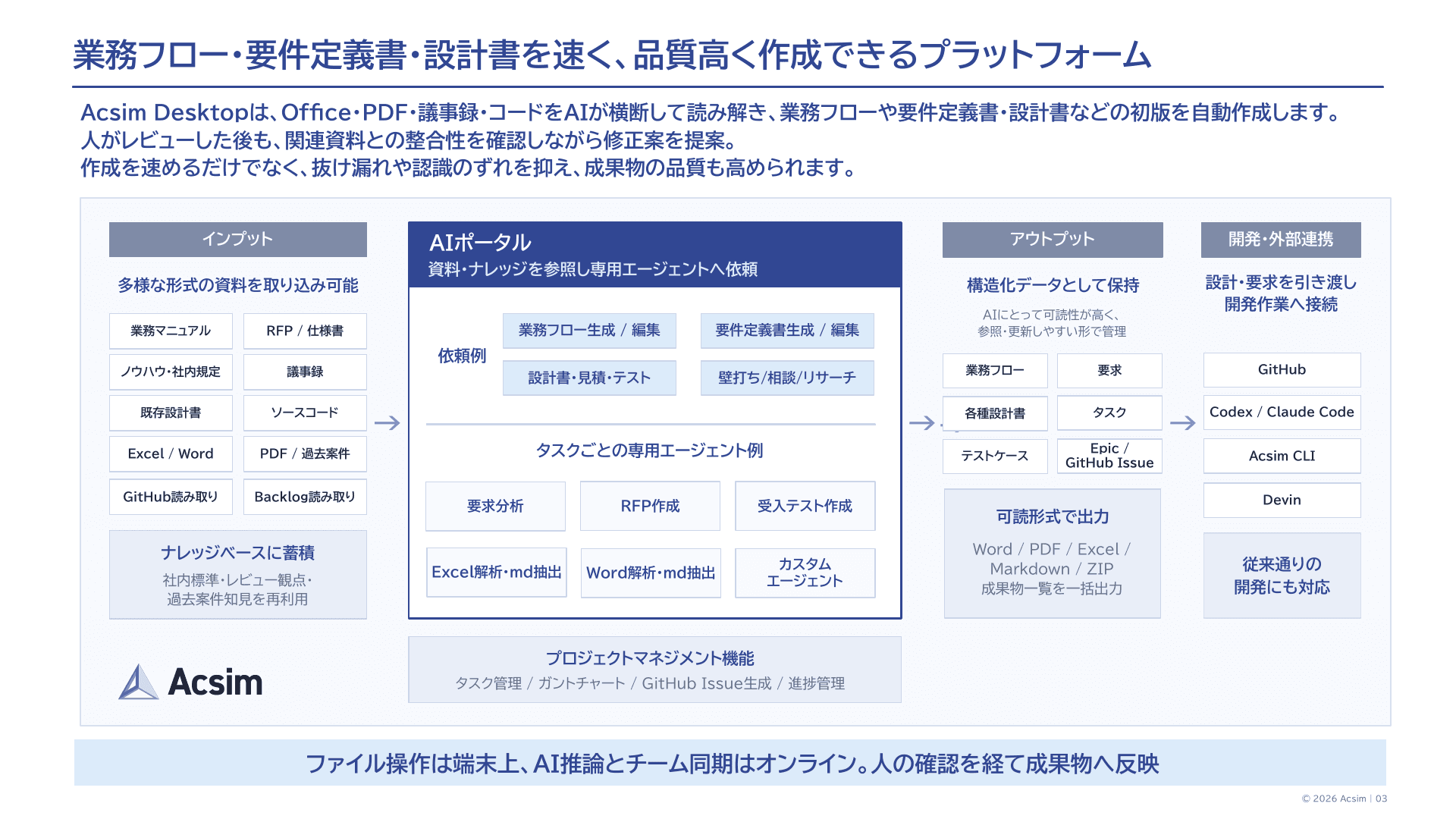Click the Backlog読み取り box
Screen dimensions: 1456x819
tap(305, 497)
